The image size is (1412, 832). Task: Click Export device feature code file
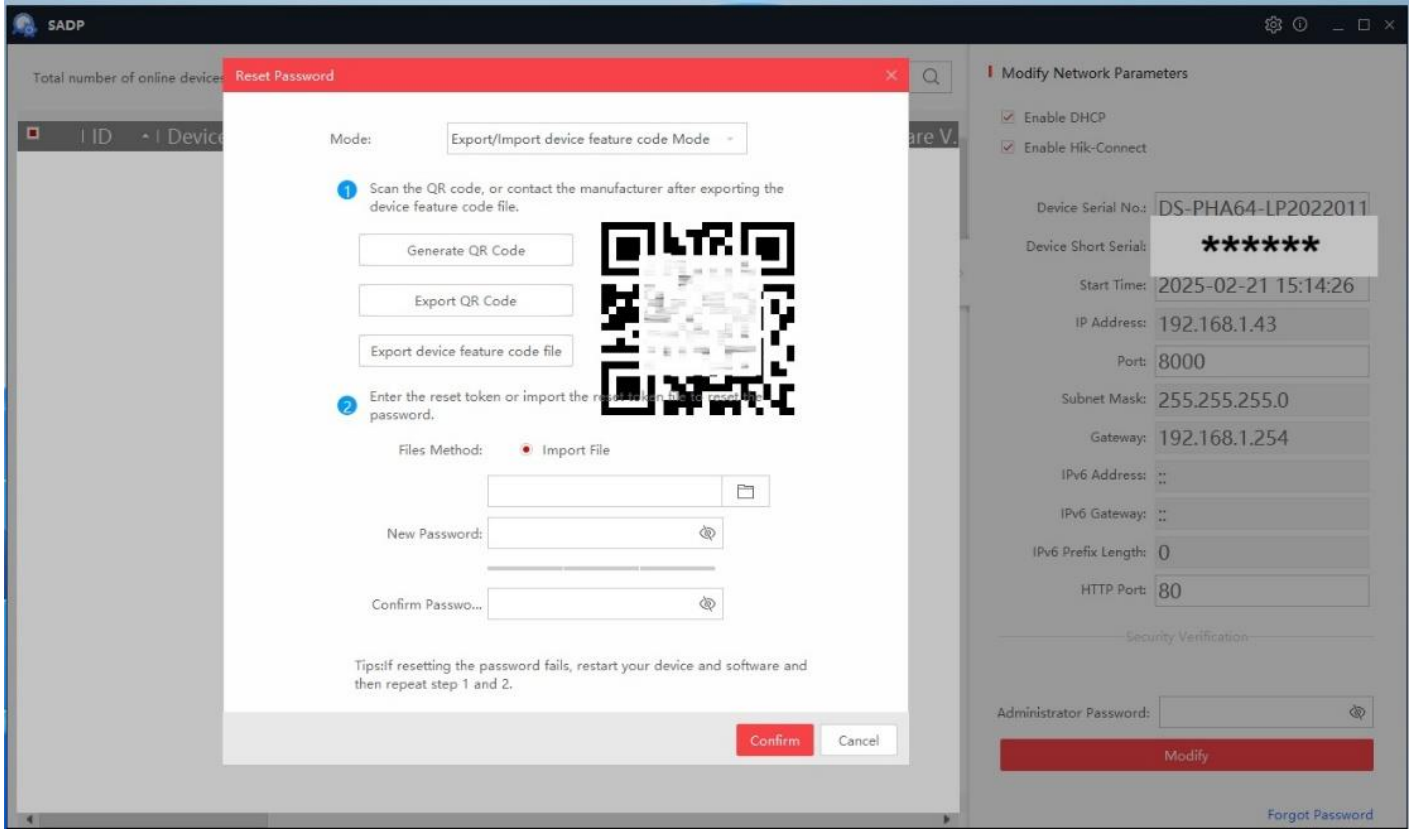(464, 350)
